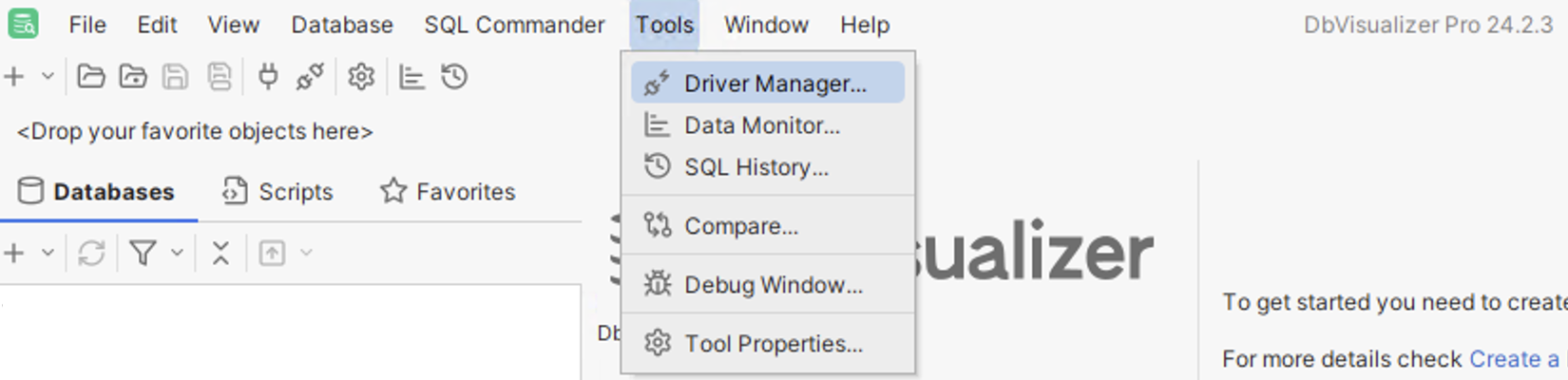The image size is (1568, 380).
Task: Open Tool Properties gear icon in toolbar
Action: 361,76
